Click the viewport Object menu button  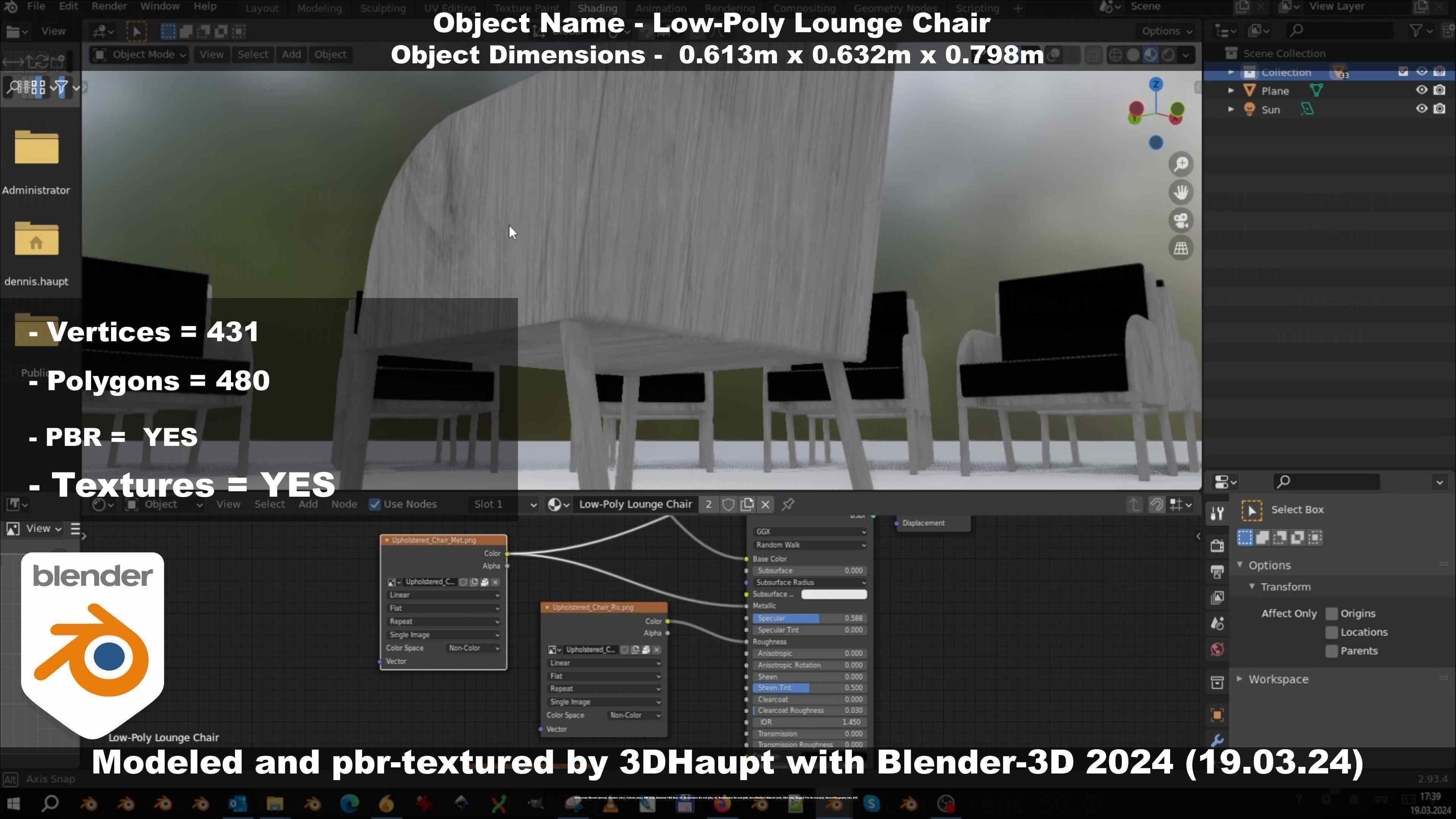(330, 55)
